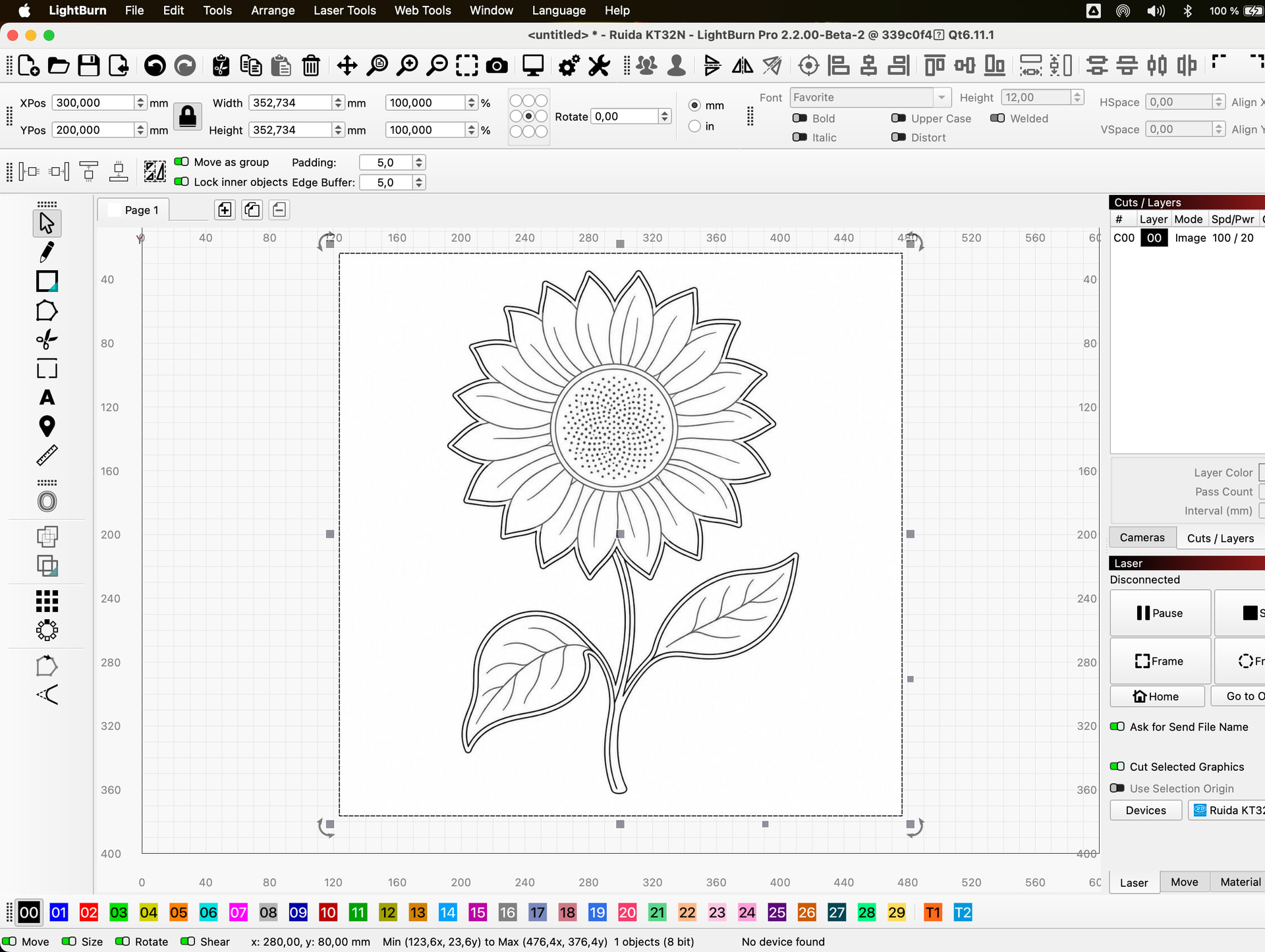Click Rotate field stepper arrows
1265x952 pixels.
tap(664, 116)
